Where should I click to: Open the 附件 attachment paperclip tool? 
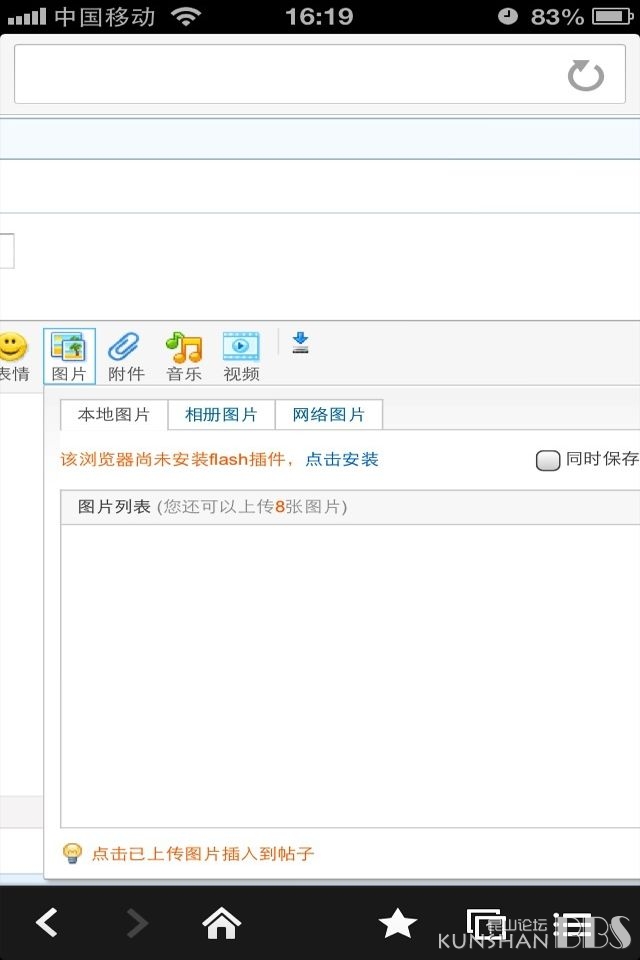point(126,357)
